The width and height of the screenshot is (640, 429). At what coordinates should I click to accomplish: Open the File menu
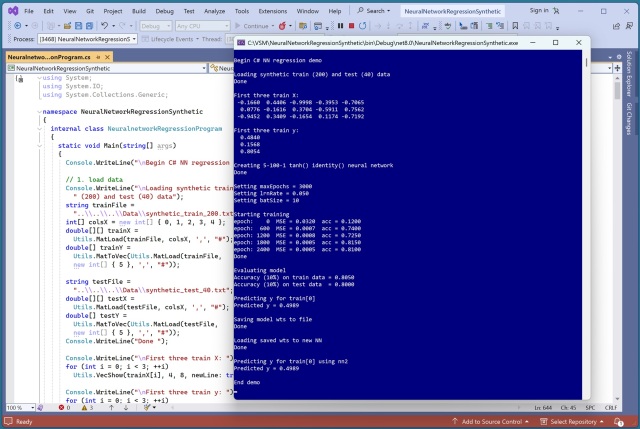(x=29, y=11)
